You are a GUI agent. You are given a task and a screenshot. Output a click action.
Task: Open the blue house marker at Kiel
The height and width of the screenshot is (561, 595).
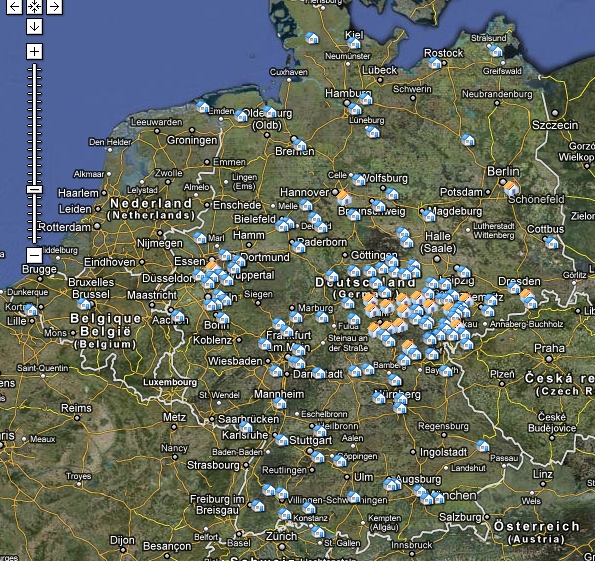(354, 43)
